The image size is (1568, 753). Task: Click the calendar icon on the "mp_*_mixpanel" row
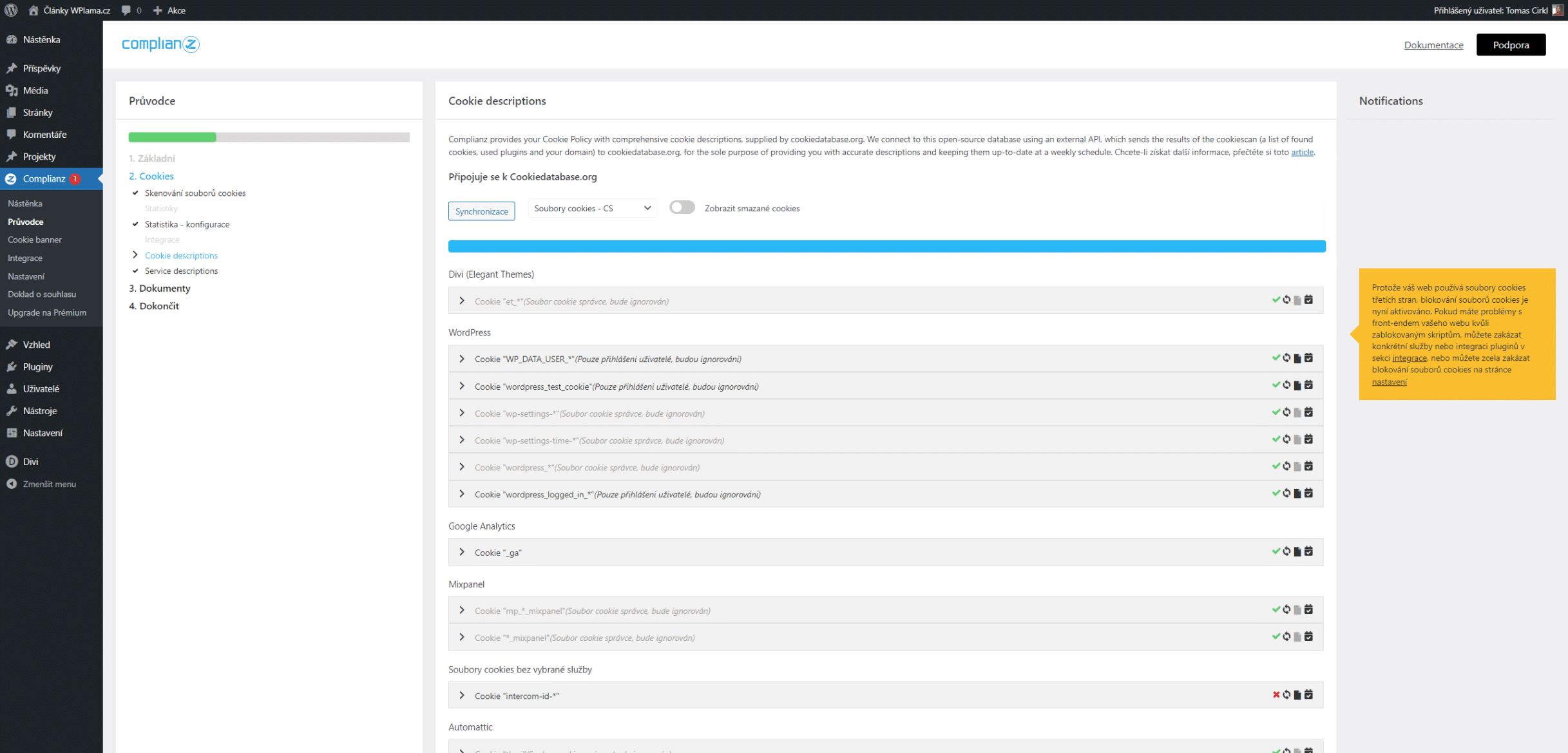pyautogui.click(x=1308, y=609)
